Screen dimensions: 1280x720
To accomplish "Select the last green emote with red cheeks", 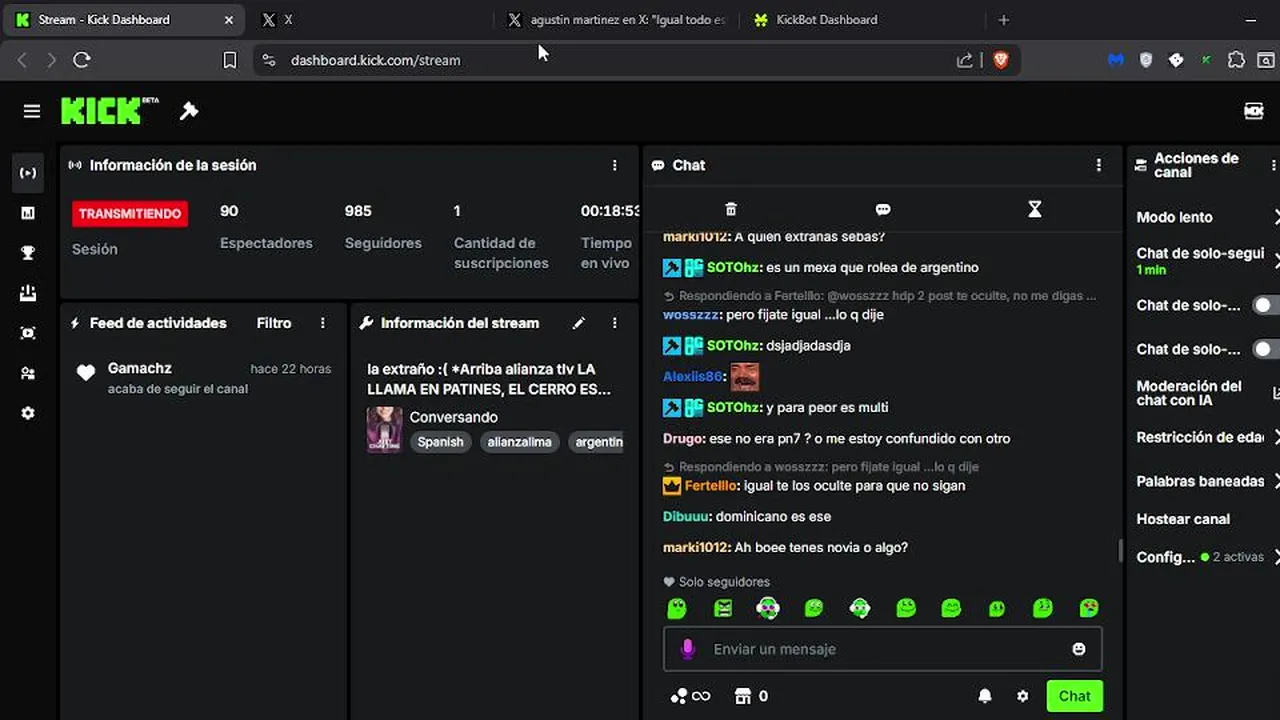I will tap(1089, 608).
